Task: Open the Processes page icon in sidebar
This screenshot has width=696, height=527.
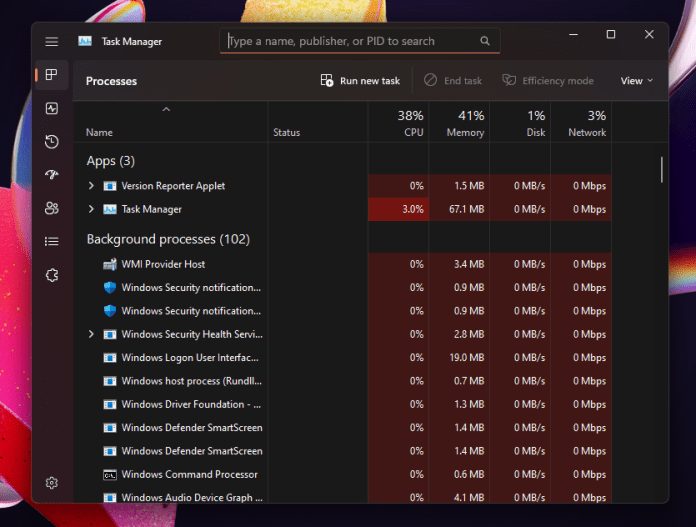Action: 51,75
